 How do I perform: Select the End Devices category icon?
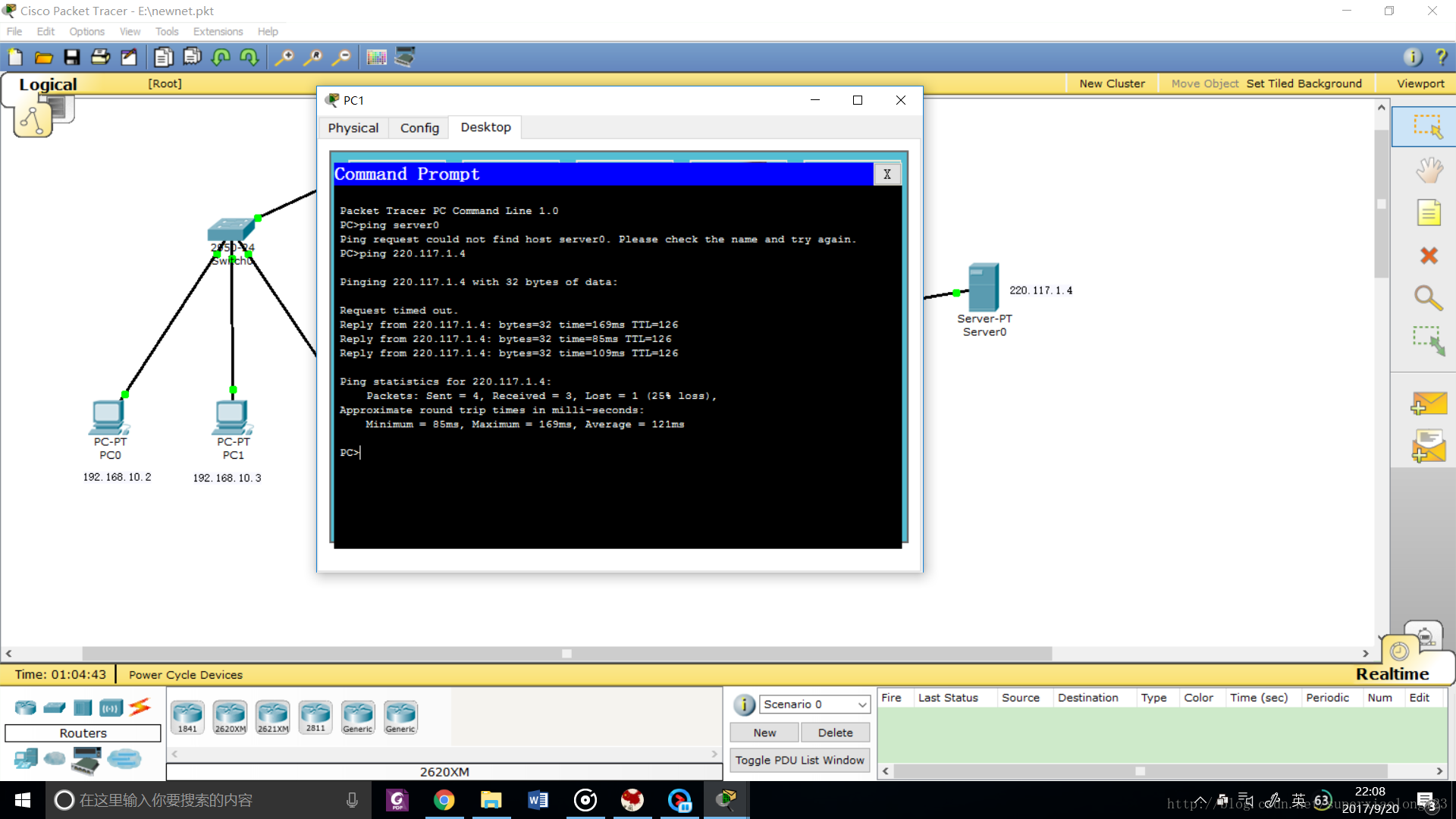[x=26, y=758]
